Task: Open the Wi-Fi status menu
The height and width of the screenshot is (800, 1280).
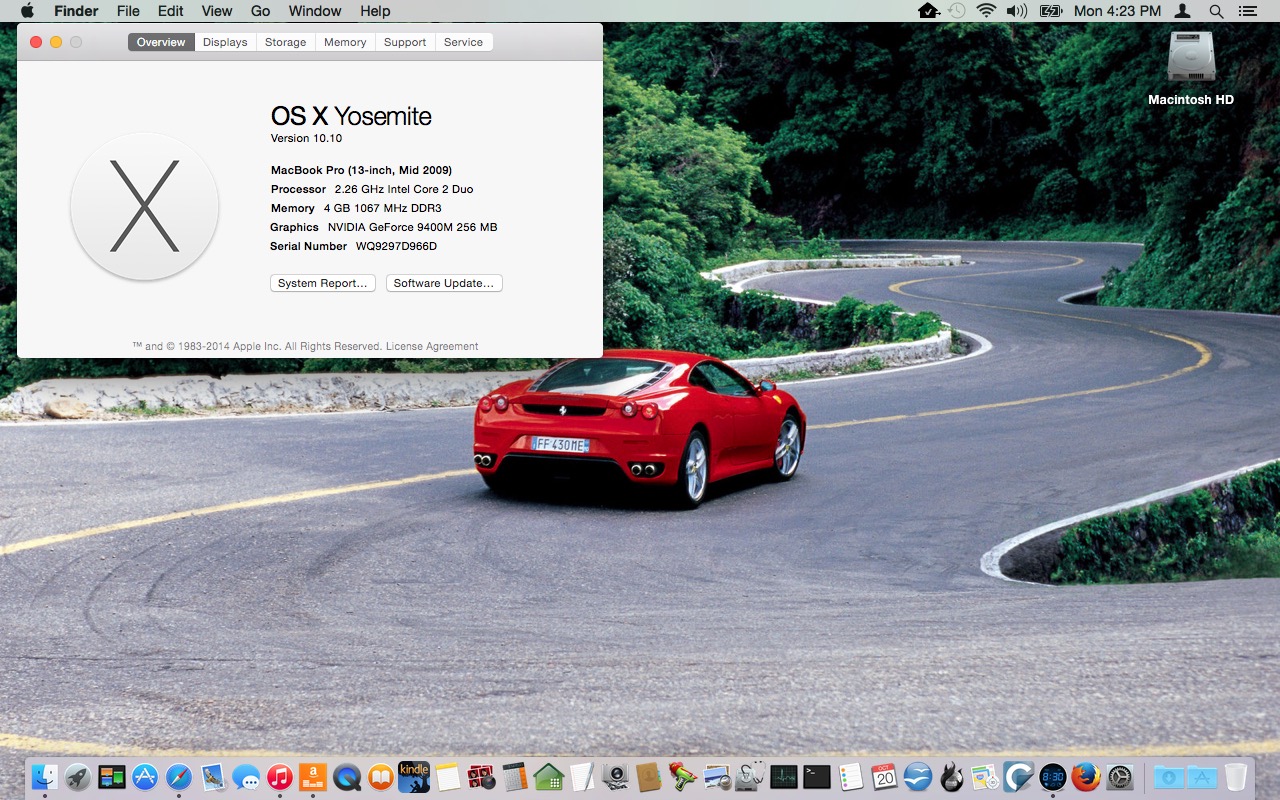Action: pyautogui.click(x=986, y=11)
